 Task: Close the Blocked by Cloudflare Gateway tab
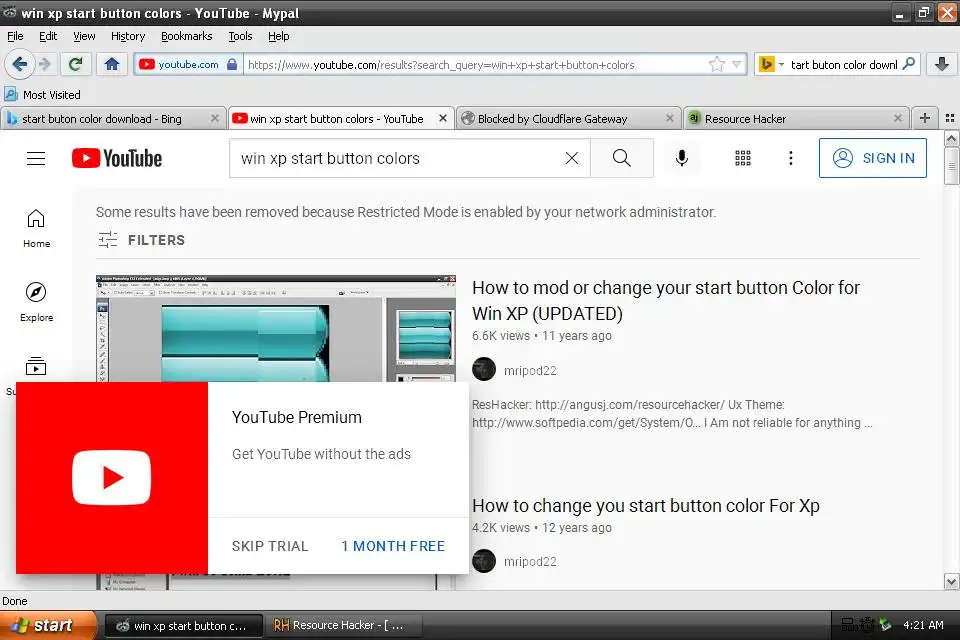(670, 118)
